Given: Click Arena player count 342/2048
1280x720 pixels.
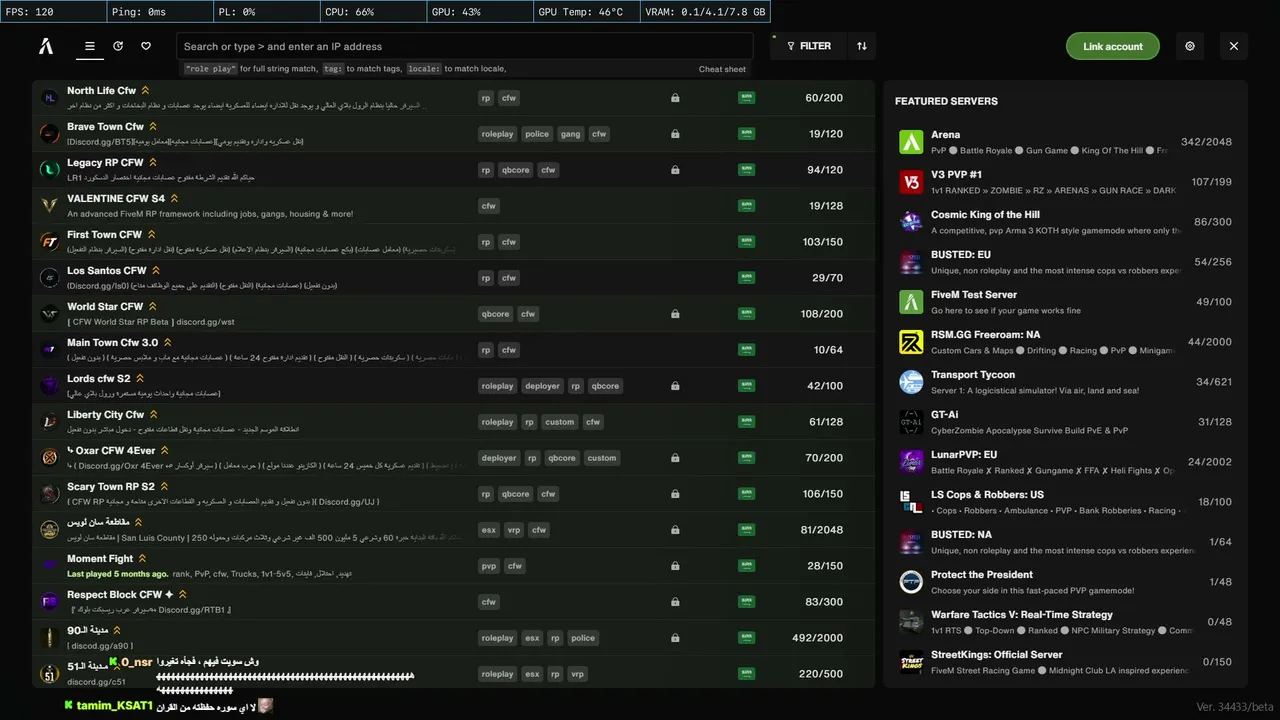Looking at the screenshot, I should [1206, 142].
